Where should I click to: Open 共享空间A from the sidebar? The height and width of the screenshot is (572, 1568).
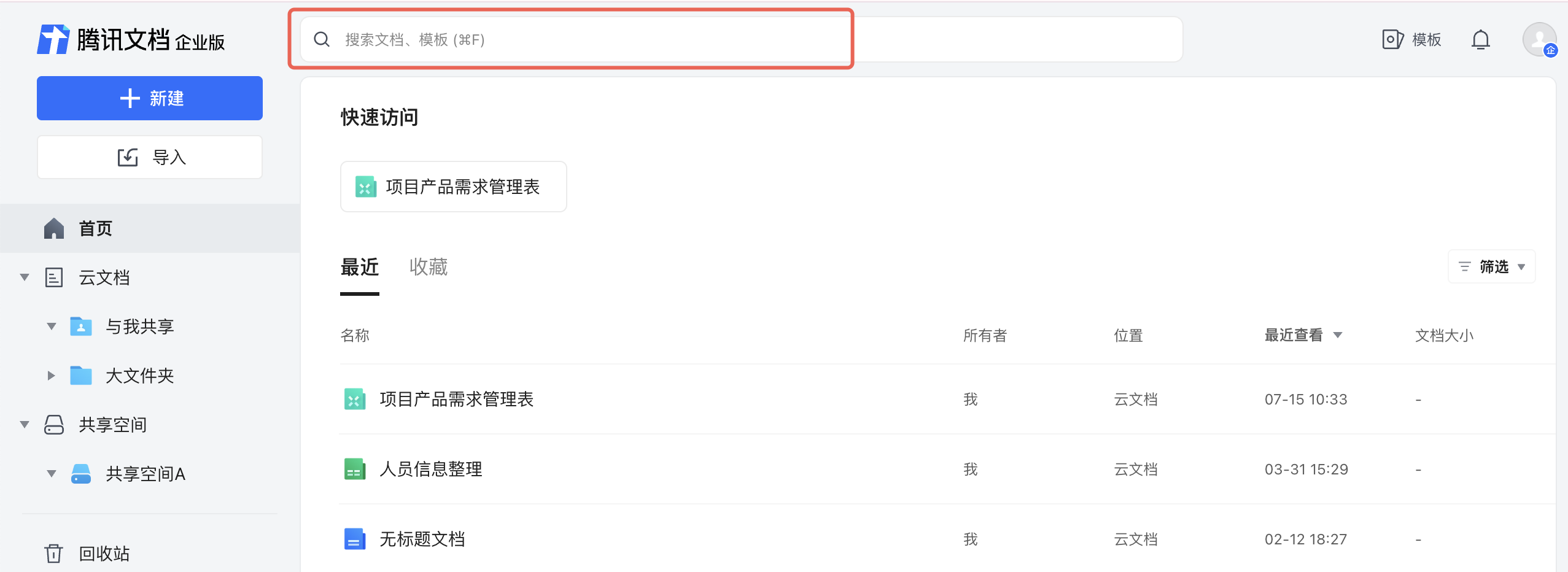[145, 474]
